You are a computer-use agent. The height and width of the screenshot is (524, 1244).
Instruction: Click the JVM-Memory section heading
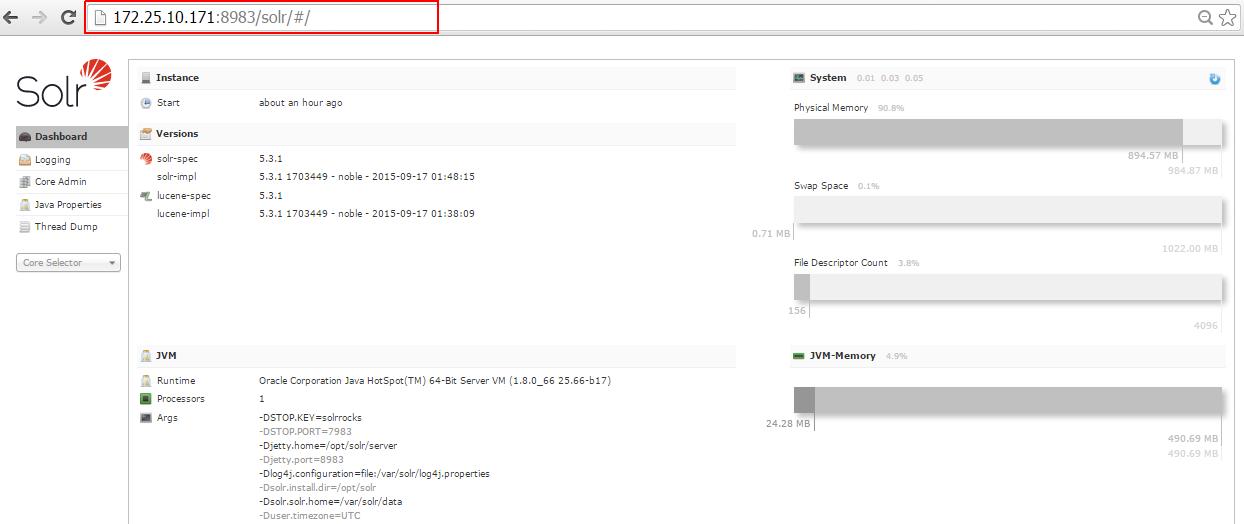pos(843,356)
